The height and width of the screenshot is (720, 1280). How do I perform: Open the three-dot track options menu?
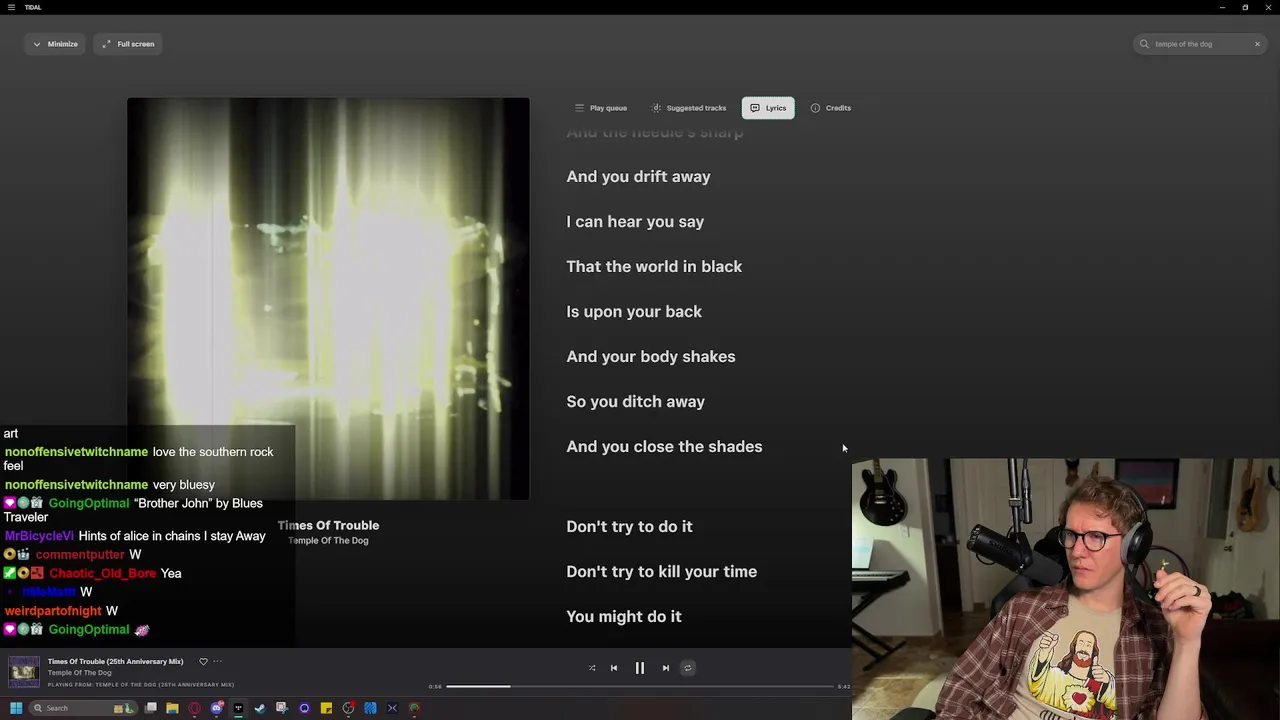(x=217, y=661)
